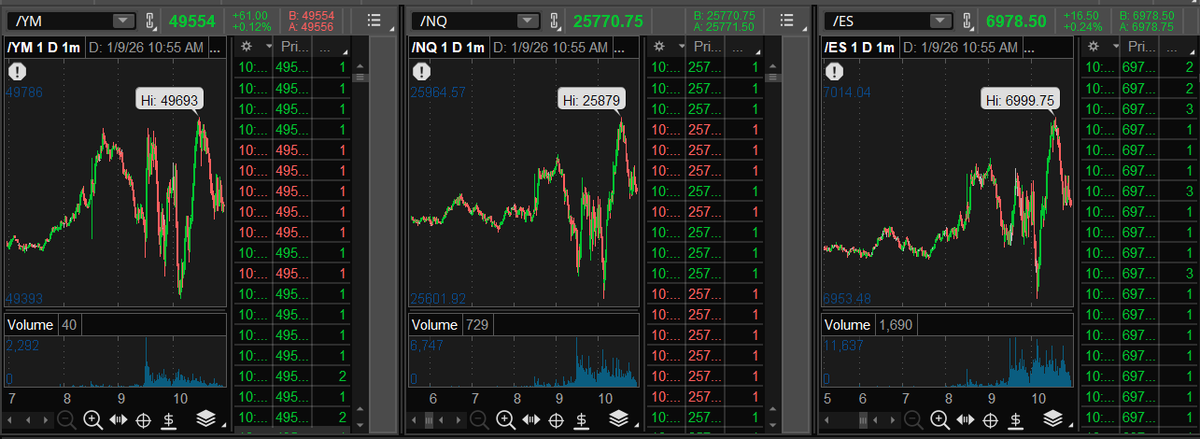Click the zoom out magnifier under /NQ chart
Viewport: 1200px width, 439px height.
[479, 419]
